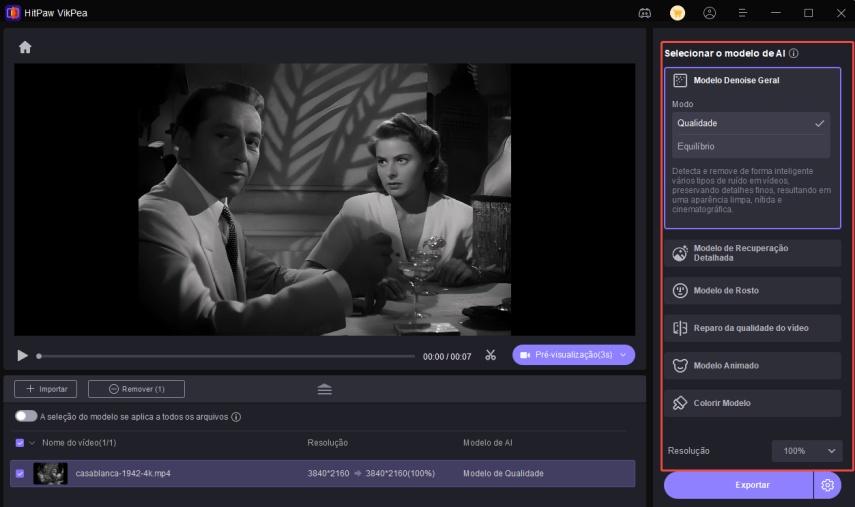Click the Reparo da qualidade do vídeo icon
855x507 pixels.
[x=680, y=328]
